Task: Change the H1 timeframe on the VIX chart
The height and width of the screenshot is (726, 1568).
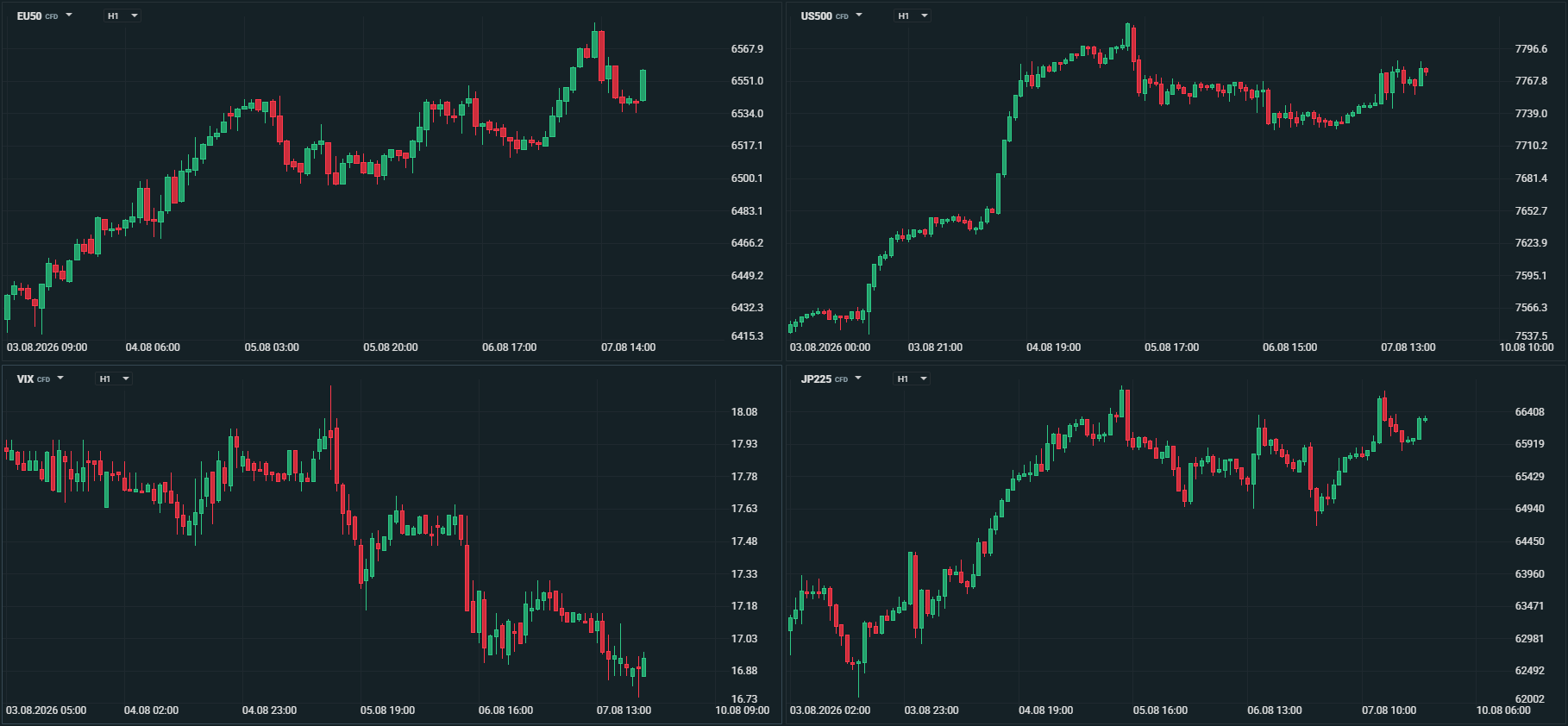Action: (x=113, y=379)
